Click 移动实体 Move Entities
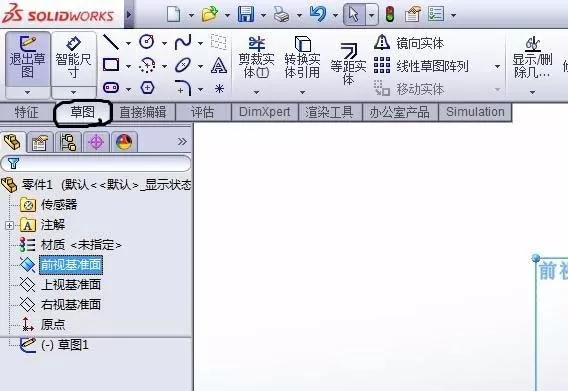The width and height of the screenshot is (568, 391). [x=409, y=89]
